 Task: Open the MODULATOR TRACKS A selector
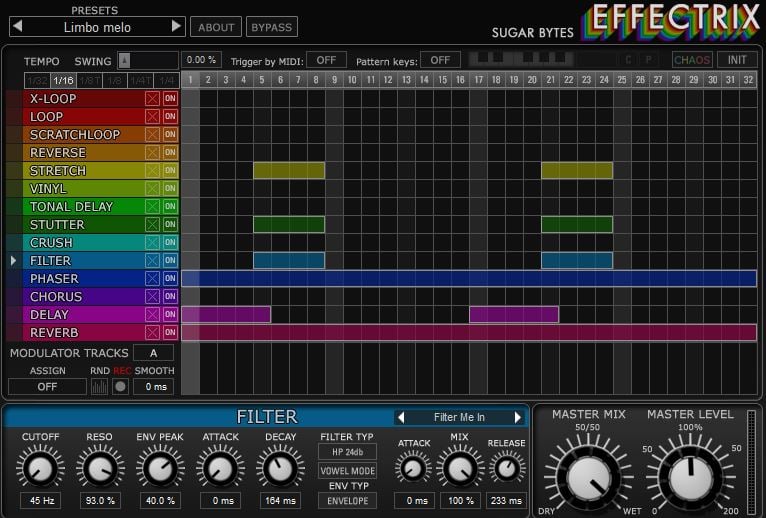click(153, 353)
